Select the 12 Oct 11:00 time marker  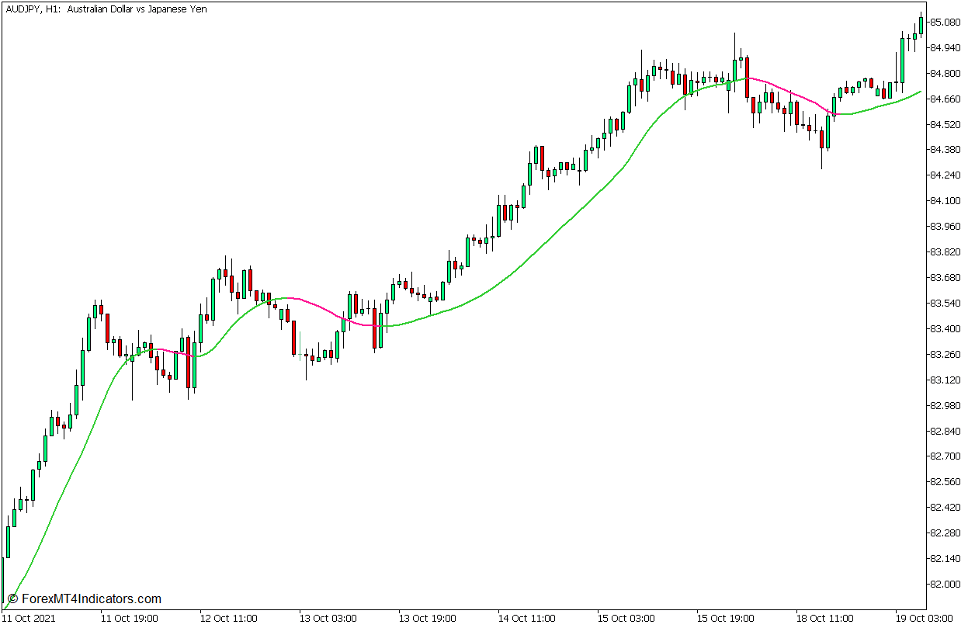coord(227,618)
